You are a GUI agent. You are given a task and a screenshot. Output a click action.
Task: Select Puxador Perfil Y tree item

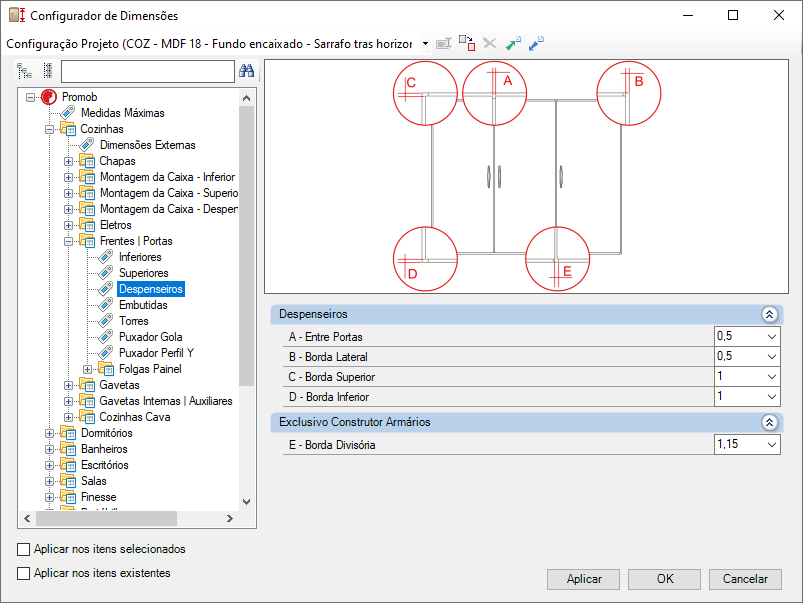click(x=156, y=352)
